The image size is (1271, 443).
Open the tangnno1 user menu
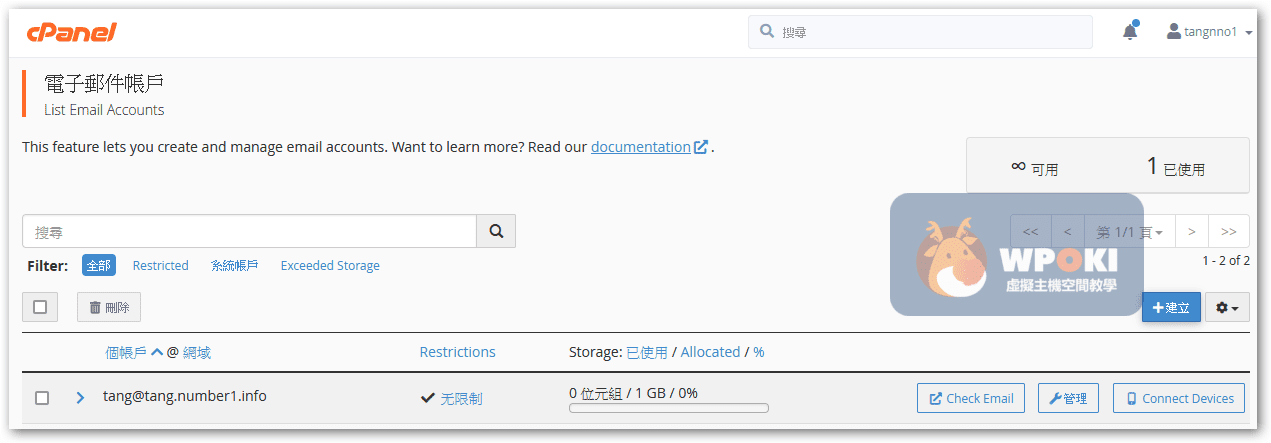(1209, 32)
